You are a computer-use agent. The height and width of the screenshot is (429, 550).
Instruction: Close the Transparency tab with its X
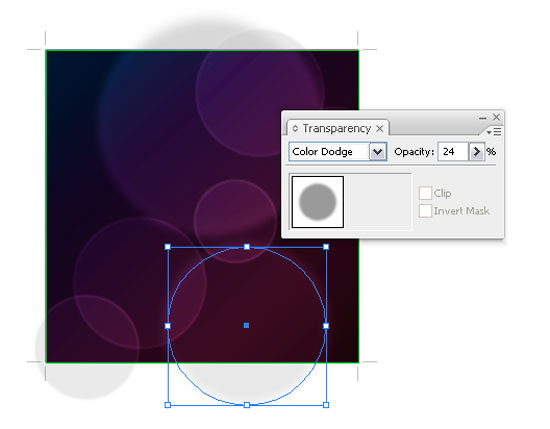point(380,129)
